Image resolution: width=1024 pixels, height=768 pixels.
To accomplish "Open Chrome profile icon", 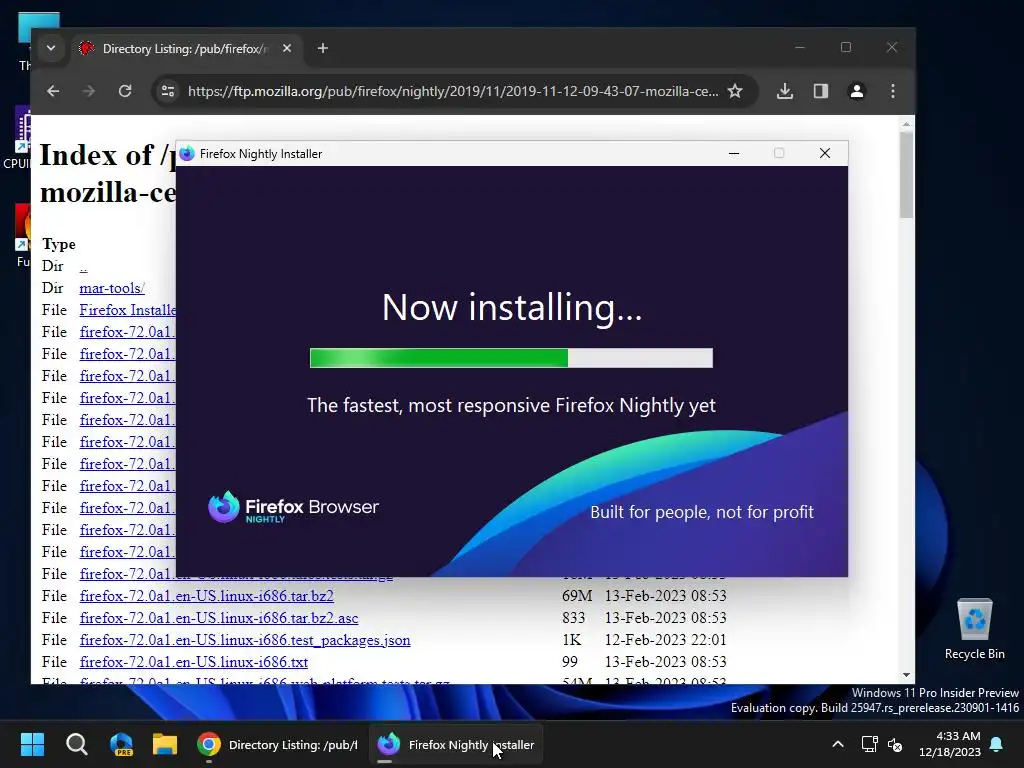I will click(x=857, y=91).
